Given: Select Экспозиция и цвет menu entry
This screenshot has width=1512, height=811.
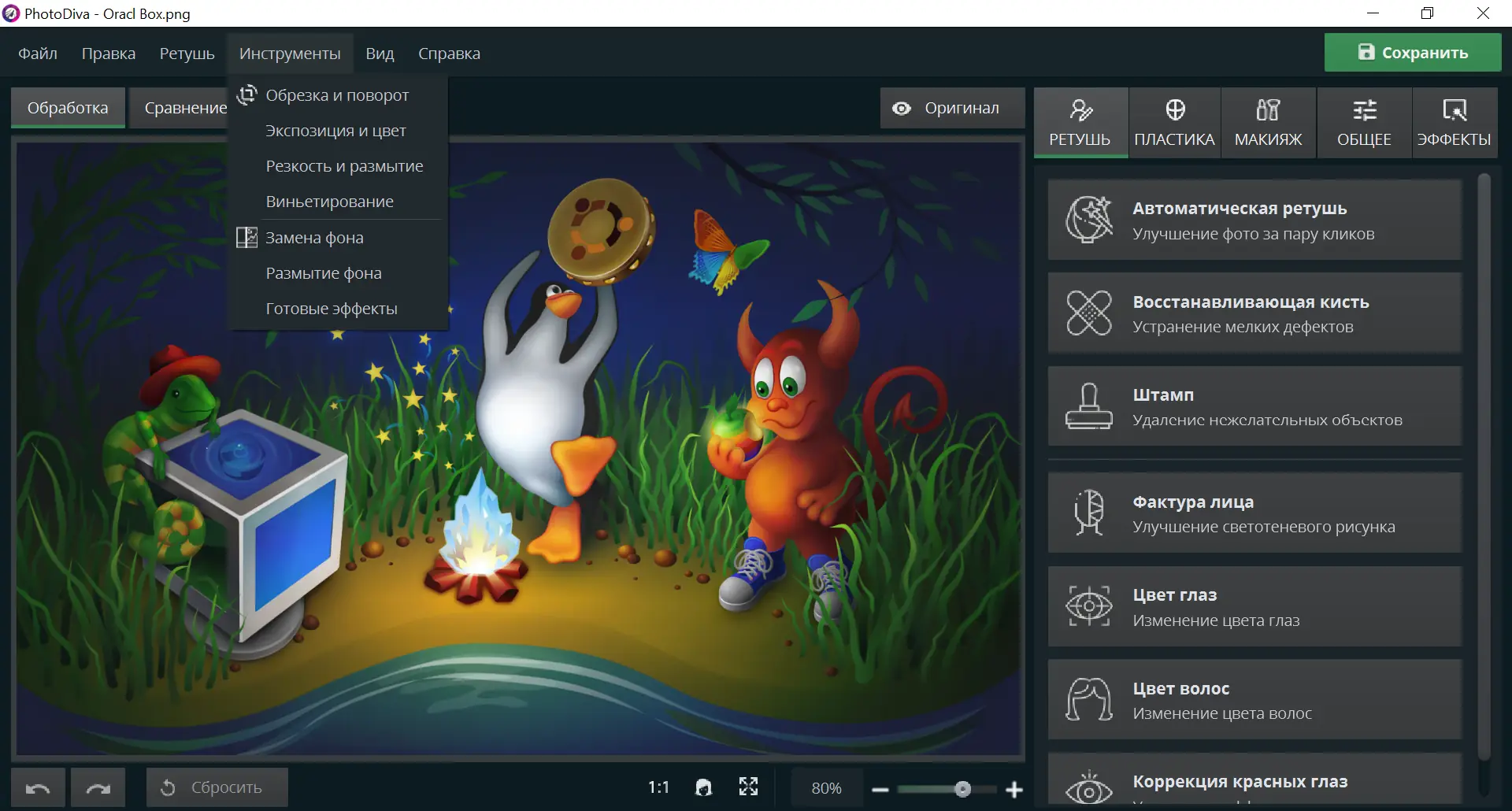Looking at the screenshot, I should click(x=338, y=131).
